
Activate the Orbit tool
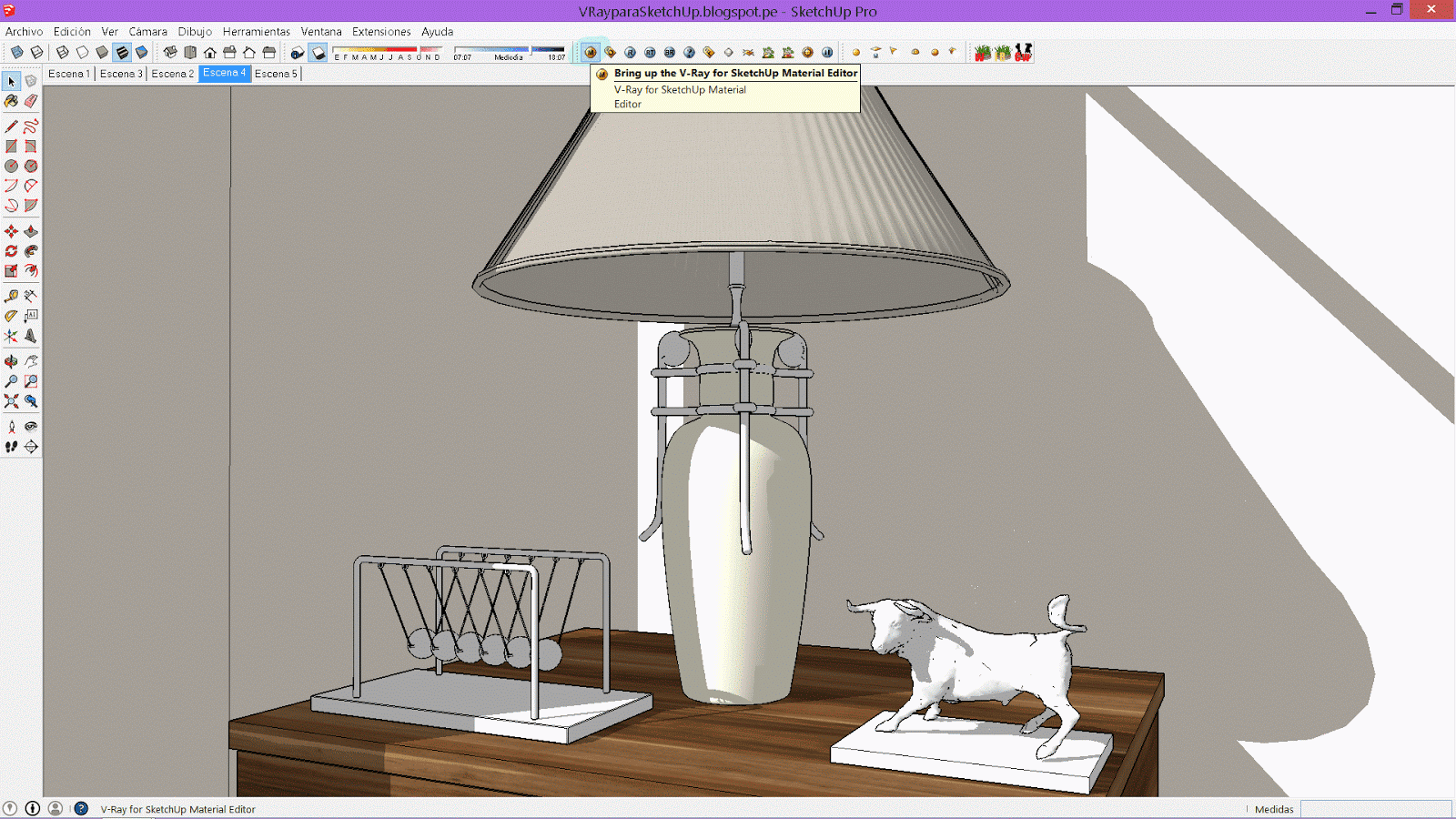[12, 359]
